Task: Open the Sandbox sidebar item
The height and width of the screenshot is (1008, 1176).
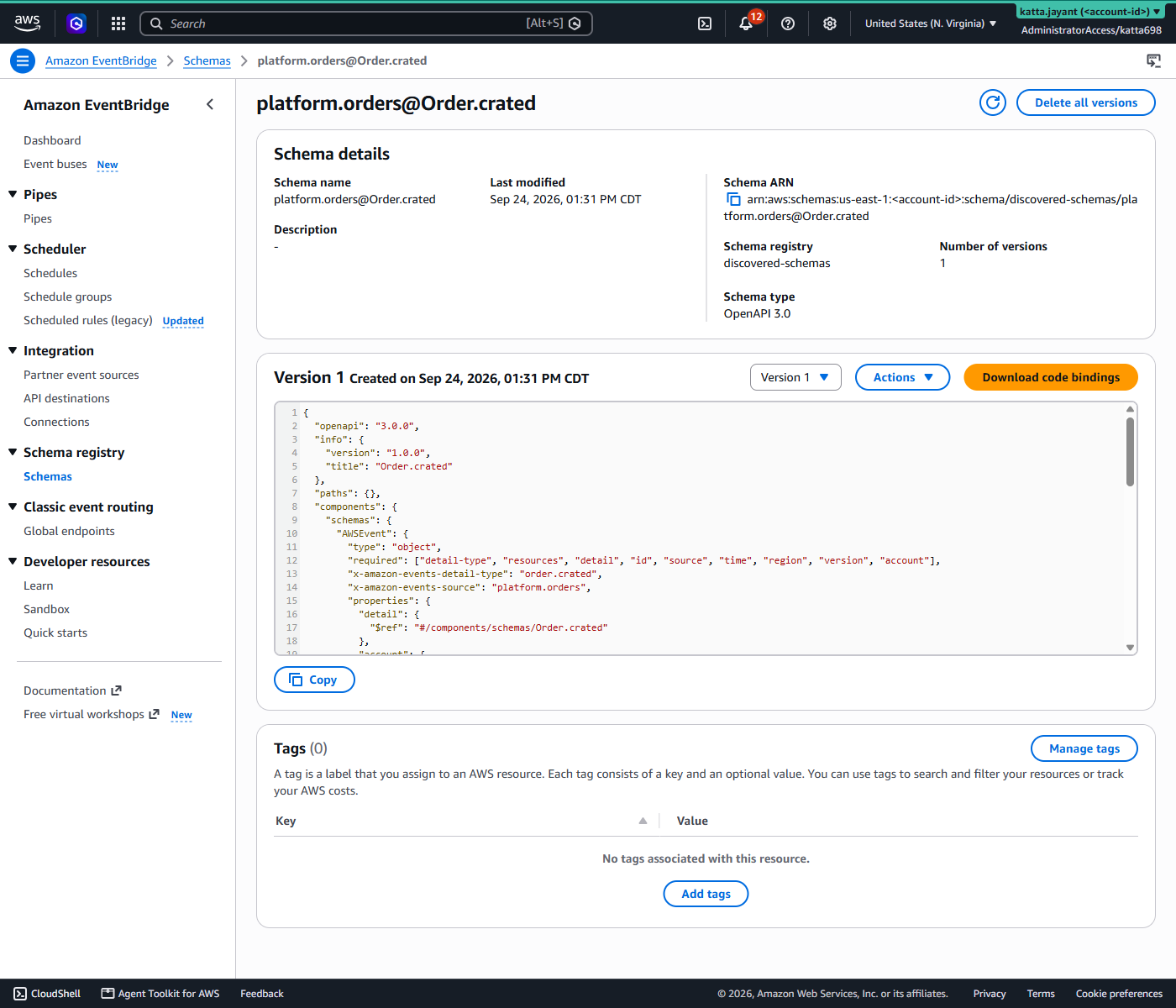Action: (46, 609)
